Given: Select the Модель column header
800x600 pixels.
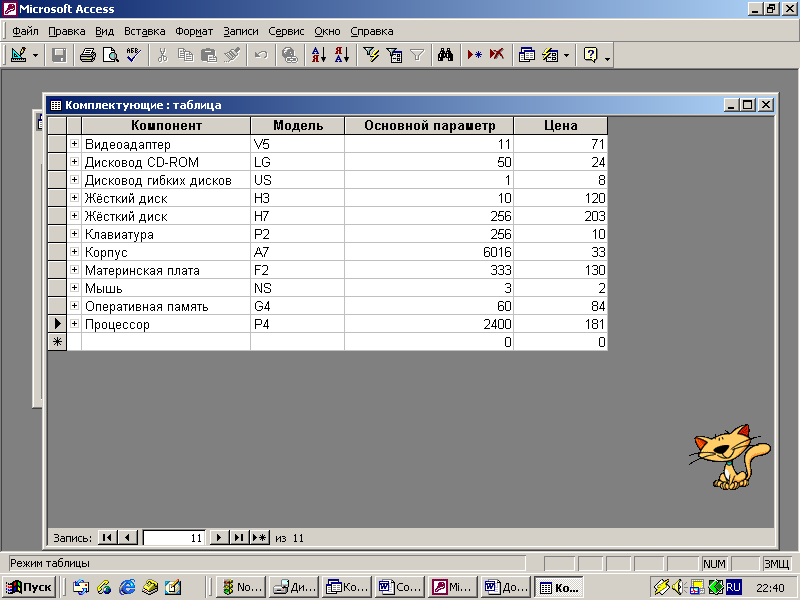Looking at the screenshot, I should (297, 126).
